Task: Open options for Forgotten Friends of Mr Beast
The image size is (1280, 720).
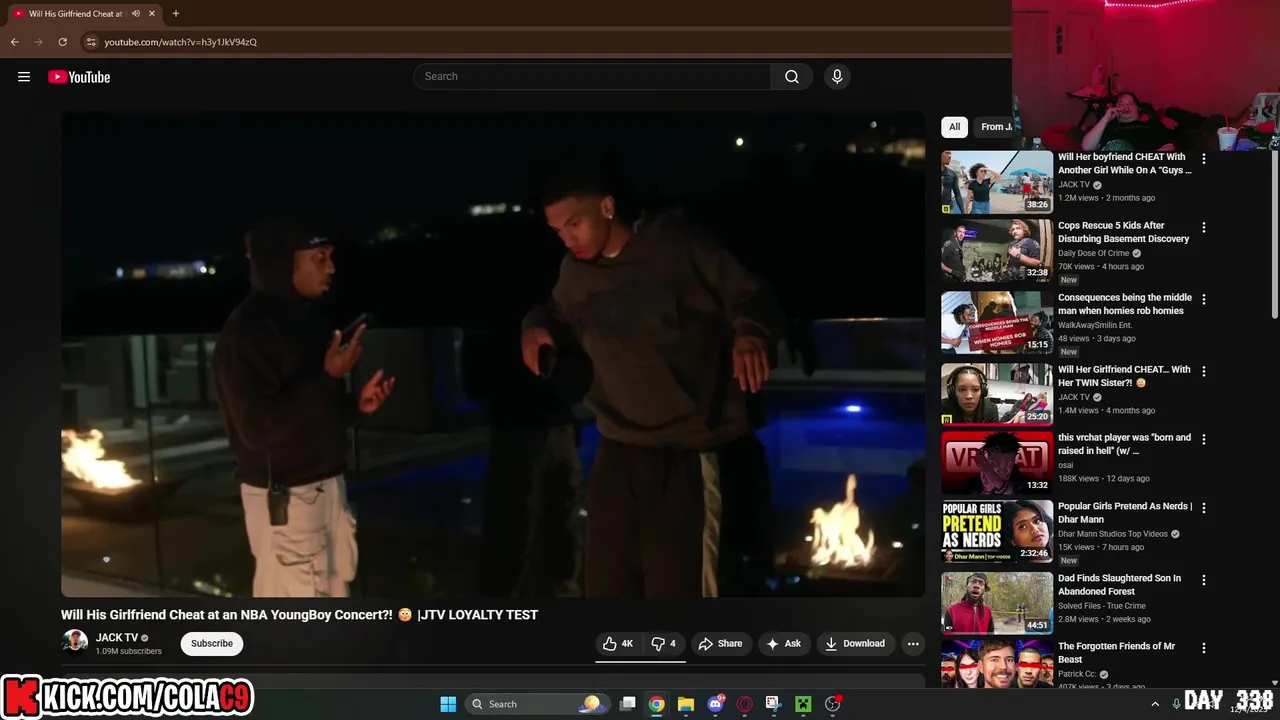Action: coord(1204,648)
